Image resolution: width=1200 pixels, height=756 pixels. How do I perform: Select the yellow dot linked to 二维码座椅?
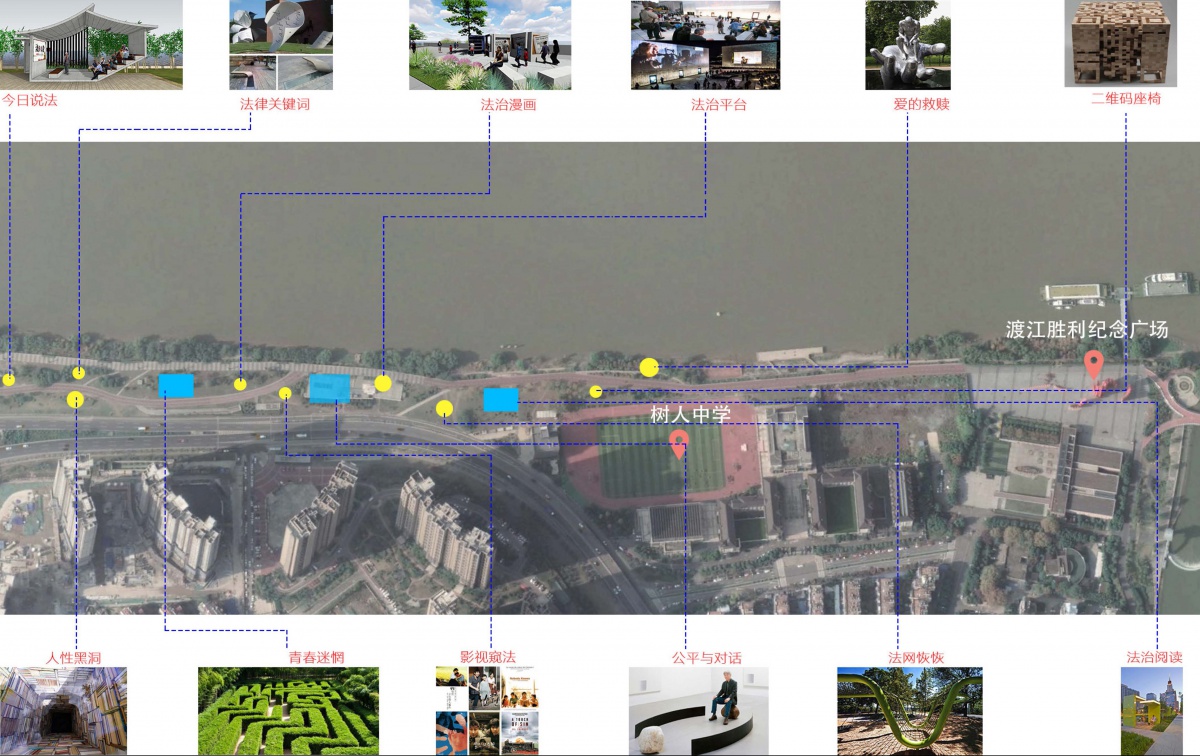coord(596,391)
